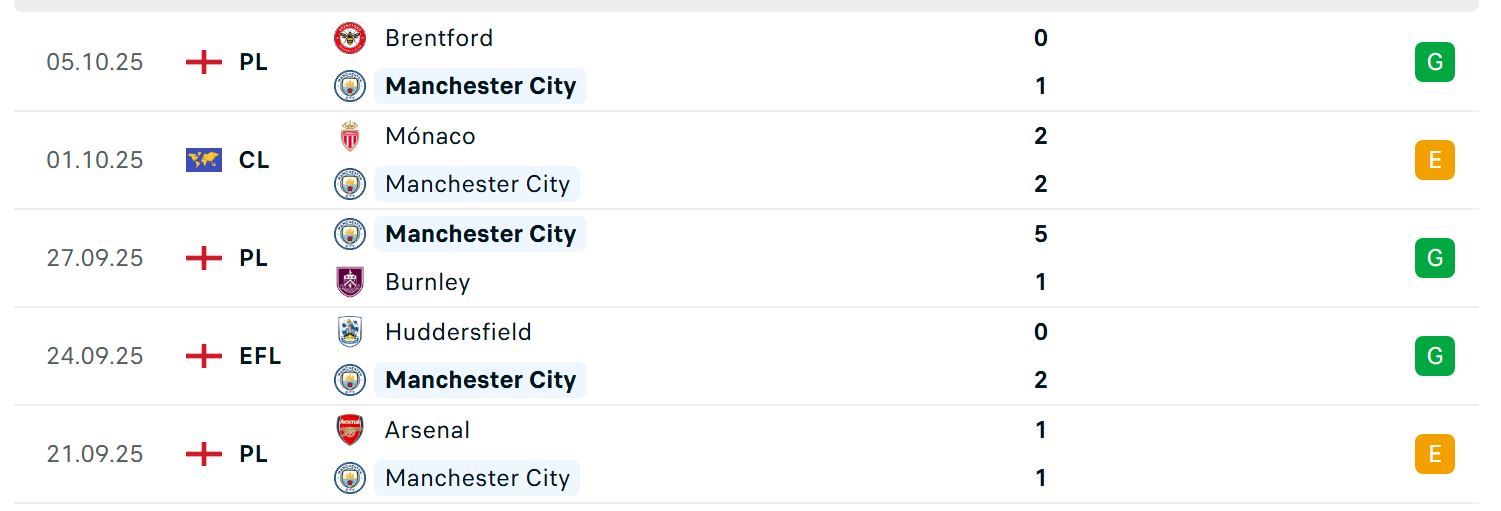This screenshot has height=511, width=1501.
Task: Select the 21.09.25 match date
Action: [95, 454]
